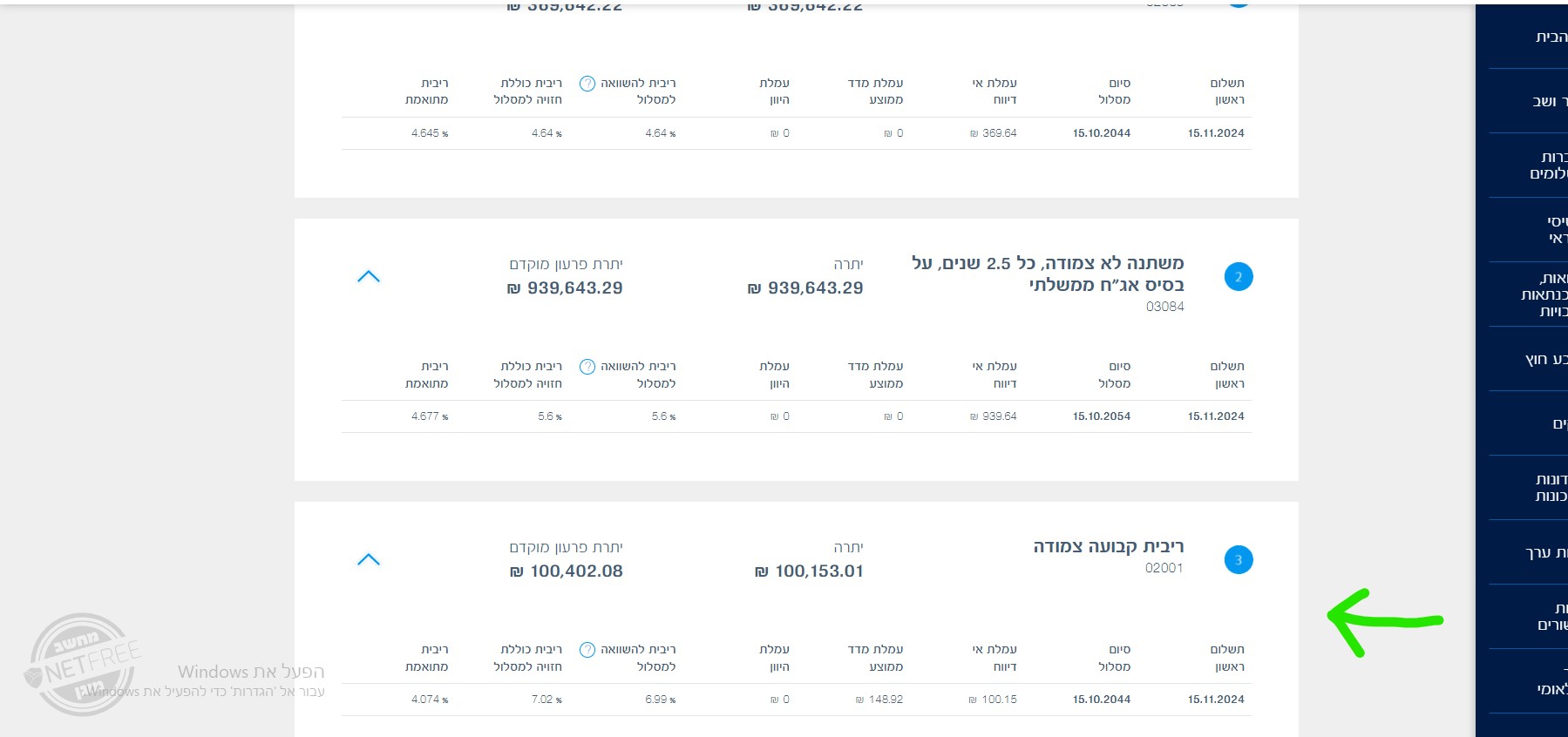Click track number 03084
Screen dimensions: 1568x737
coord(1164,307)
